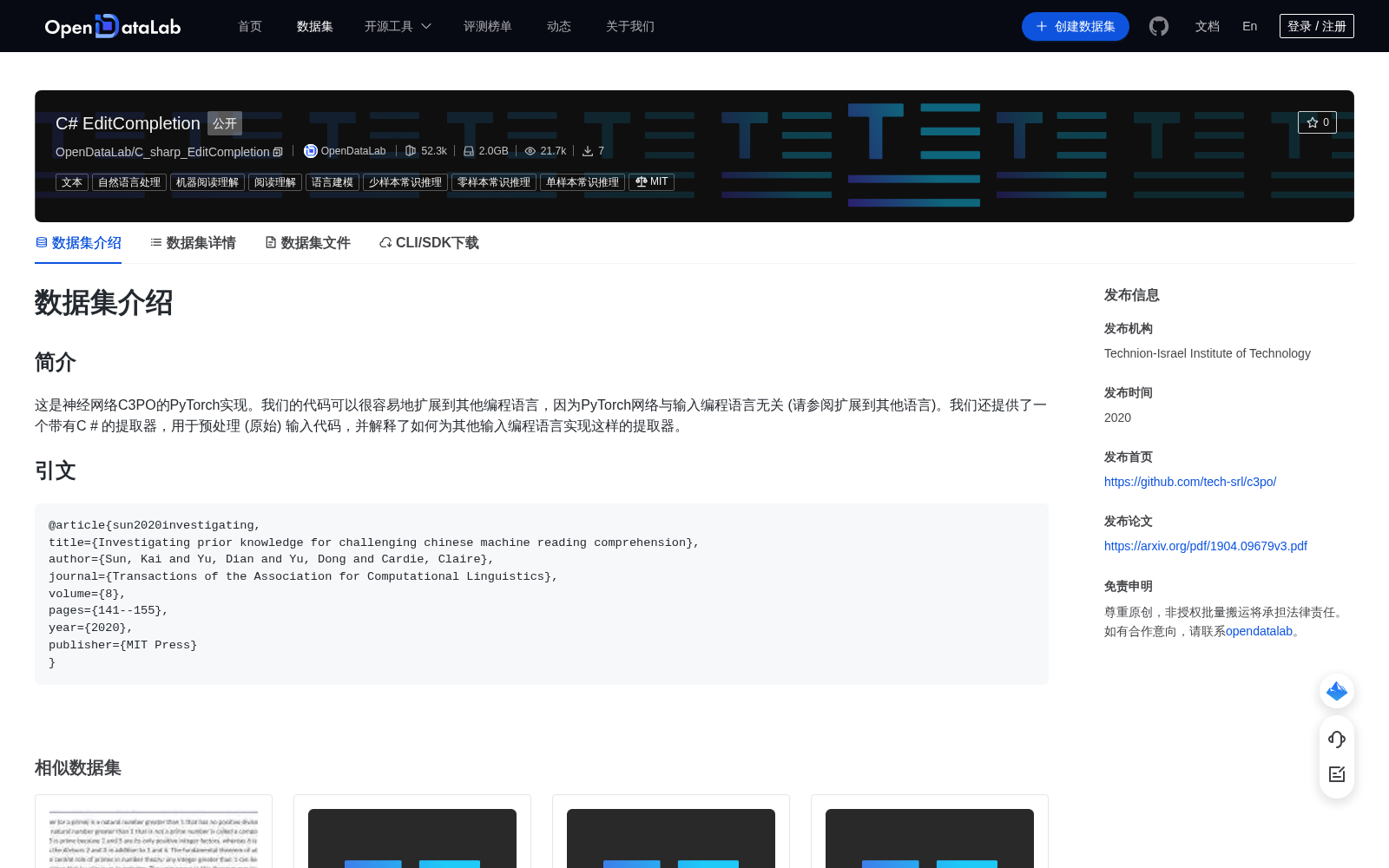Click the 2.0GB storage size icon
This screenshot has height=868, width=1389.
point(469,151)
